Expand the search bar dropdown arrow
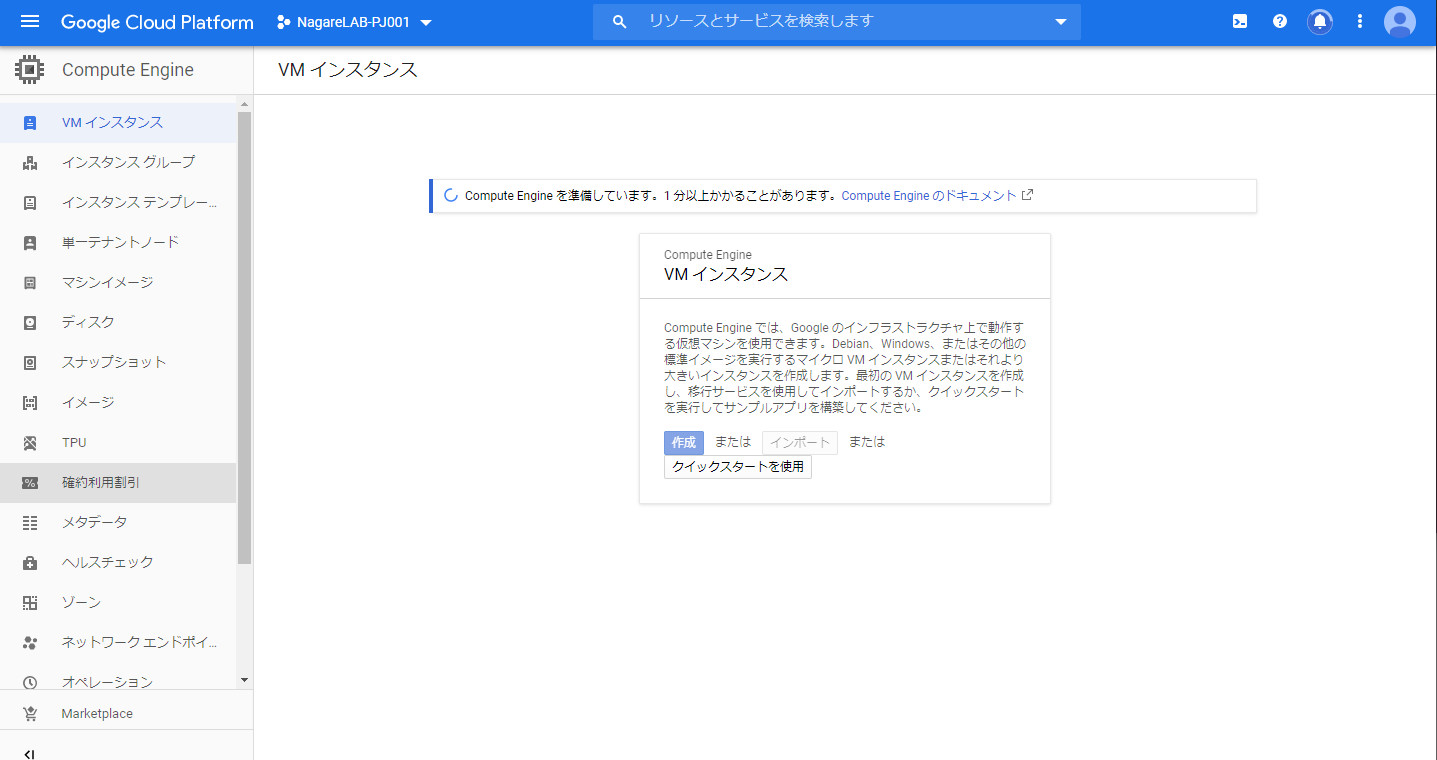 [x=1061, y=22]
